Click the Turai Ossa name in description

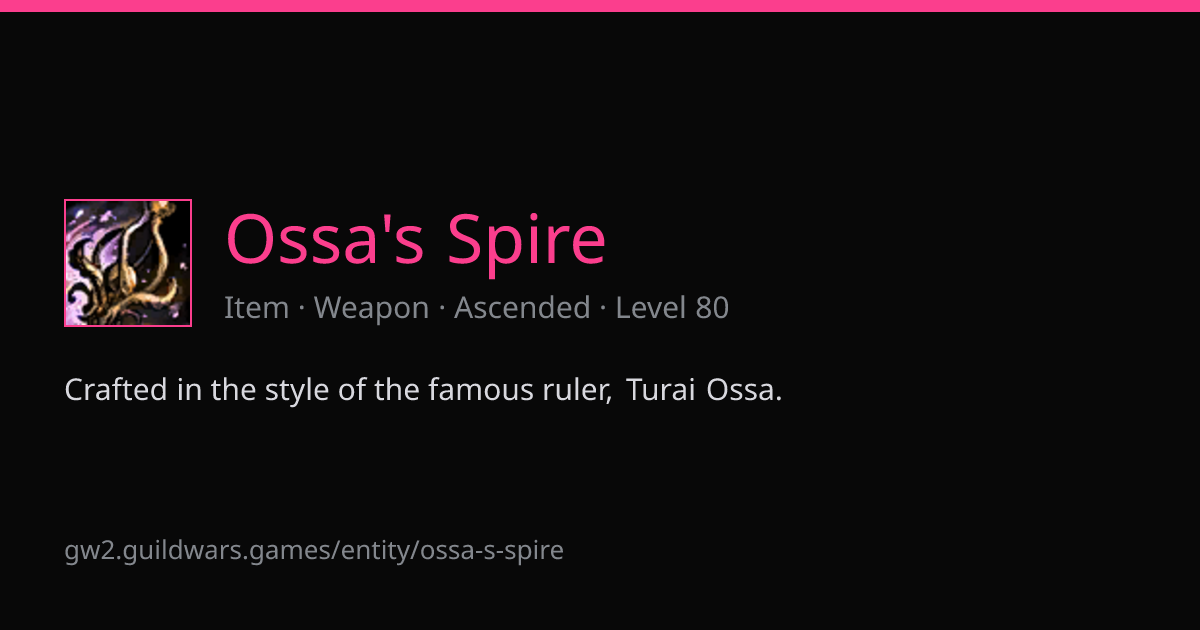coord(704,390)
